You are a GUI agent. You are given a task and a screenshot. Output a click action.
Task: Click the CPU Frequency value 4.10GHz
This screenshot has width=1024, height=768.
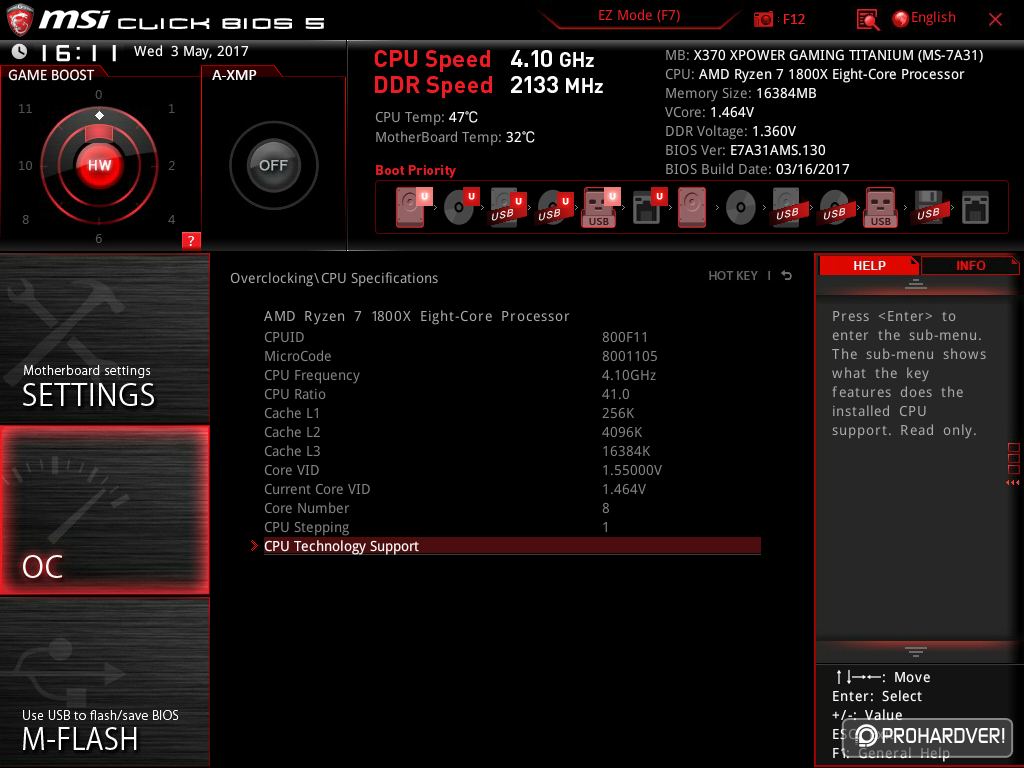point(628,375)
